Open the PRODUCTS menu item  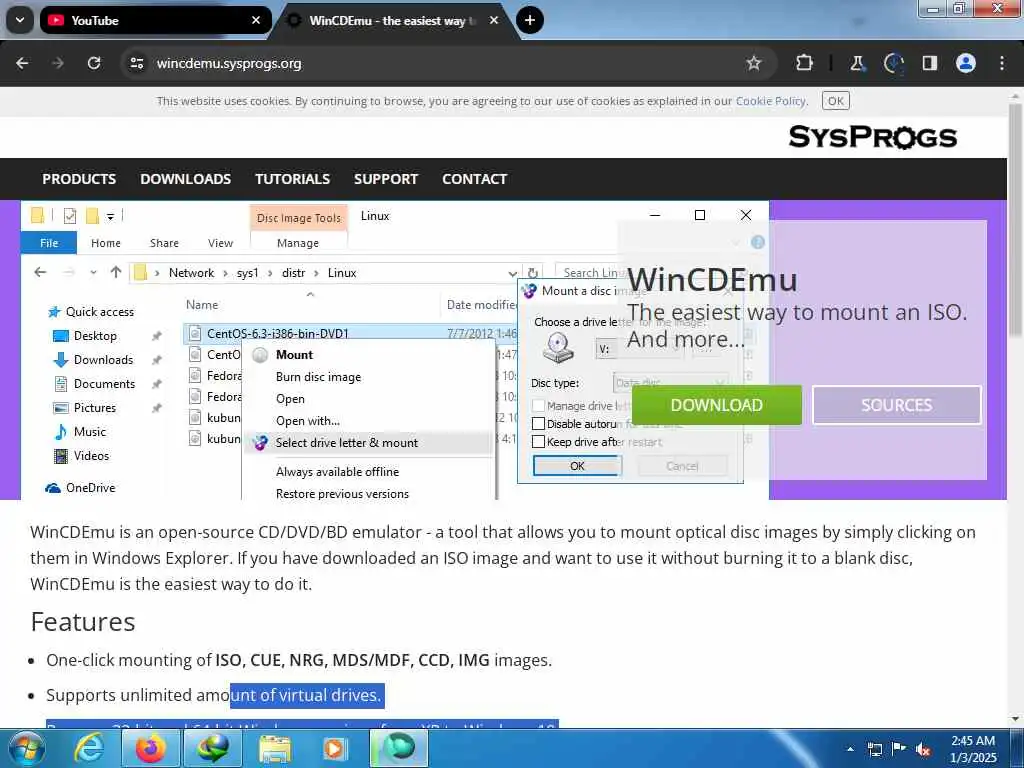79,179
